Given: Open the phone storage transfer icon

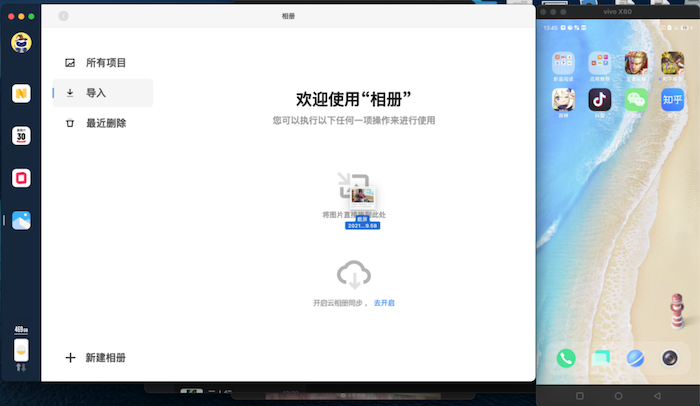Looking at the screenshot, I should (21, 350).
